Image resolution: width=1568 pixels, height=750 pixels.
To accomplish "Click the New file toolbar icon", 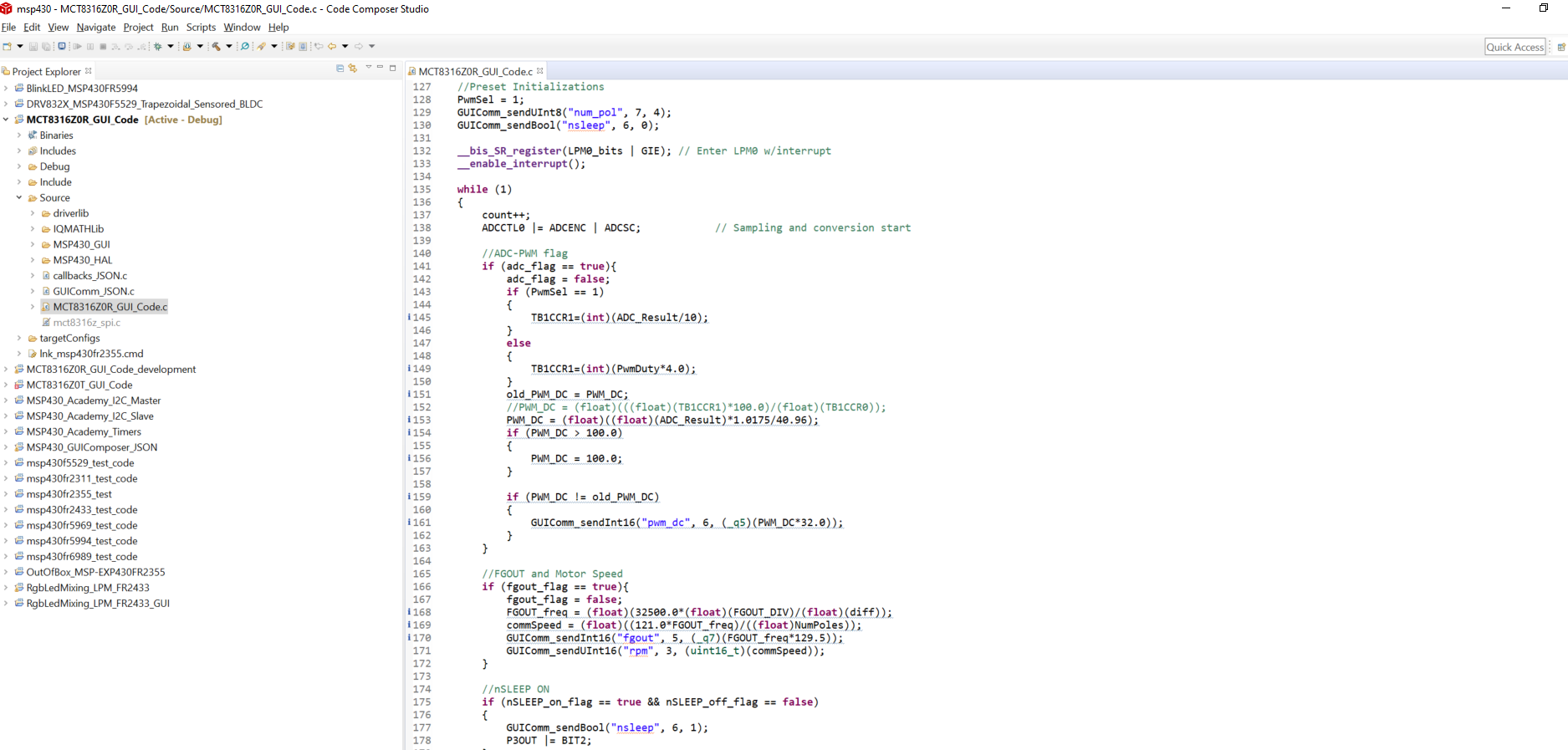I will click(8, 47).
